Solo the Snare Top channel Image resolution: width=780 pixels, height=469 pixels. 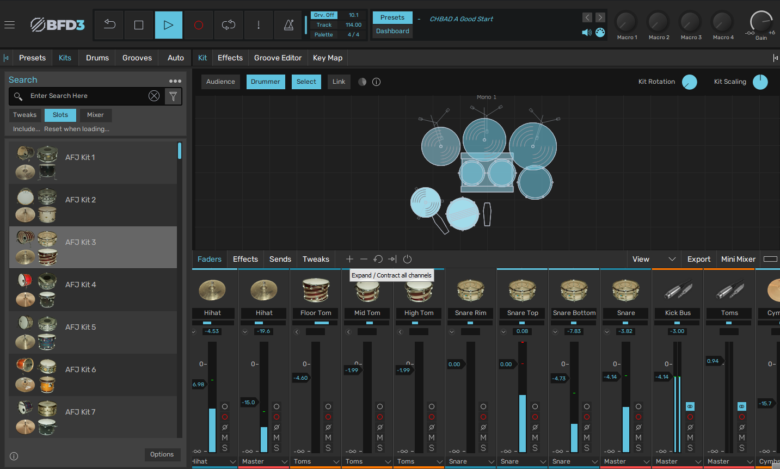pyautogui.click(x=535, y=448)
